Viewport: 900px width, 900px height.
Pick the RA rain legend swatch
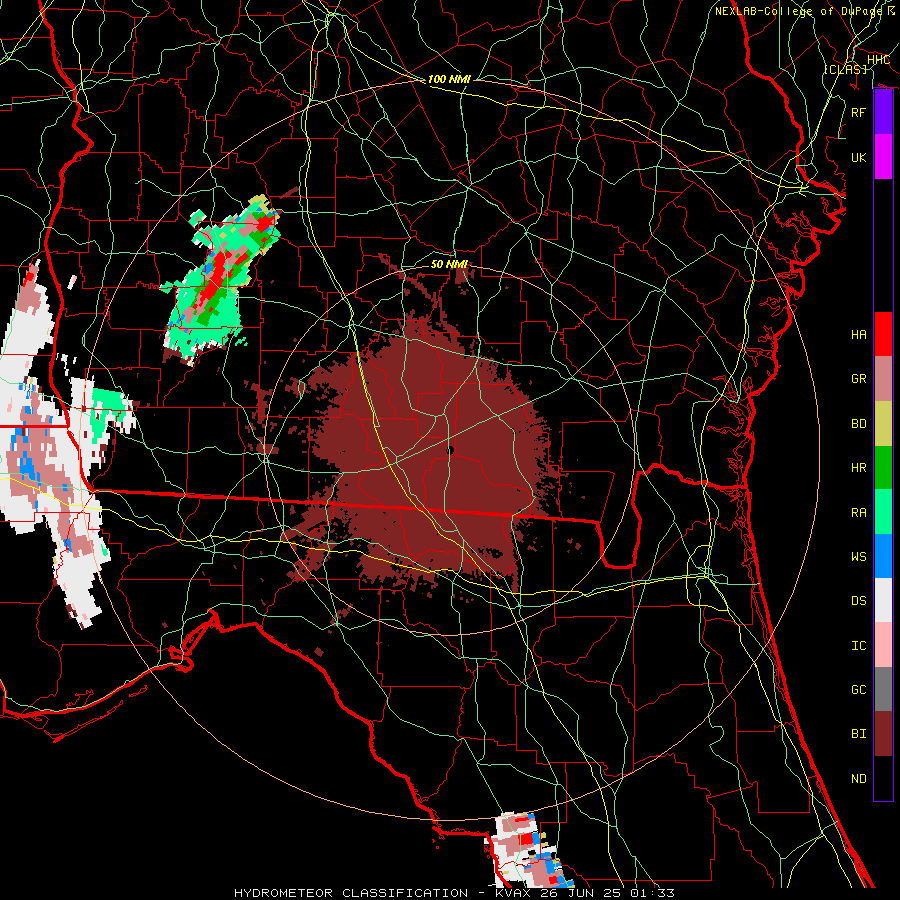(883, 512)
